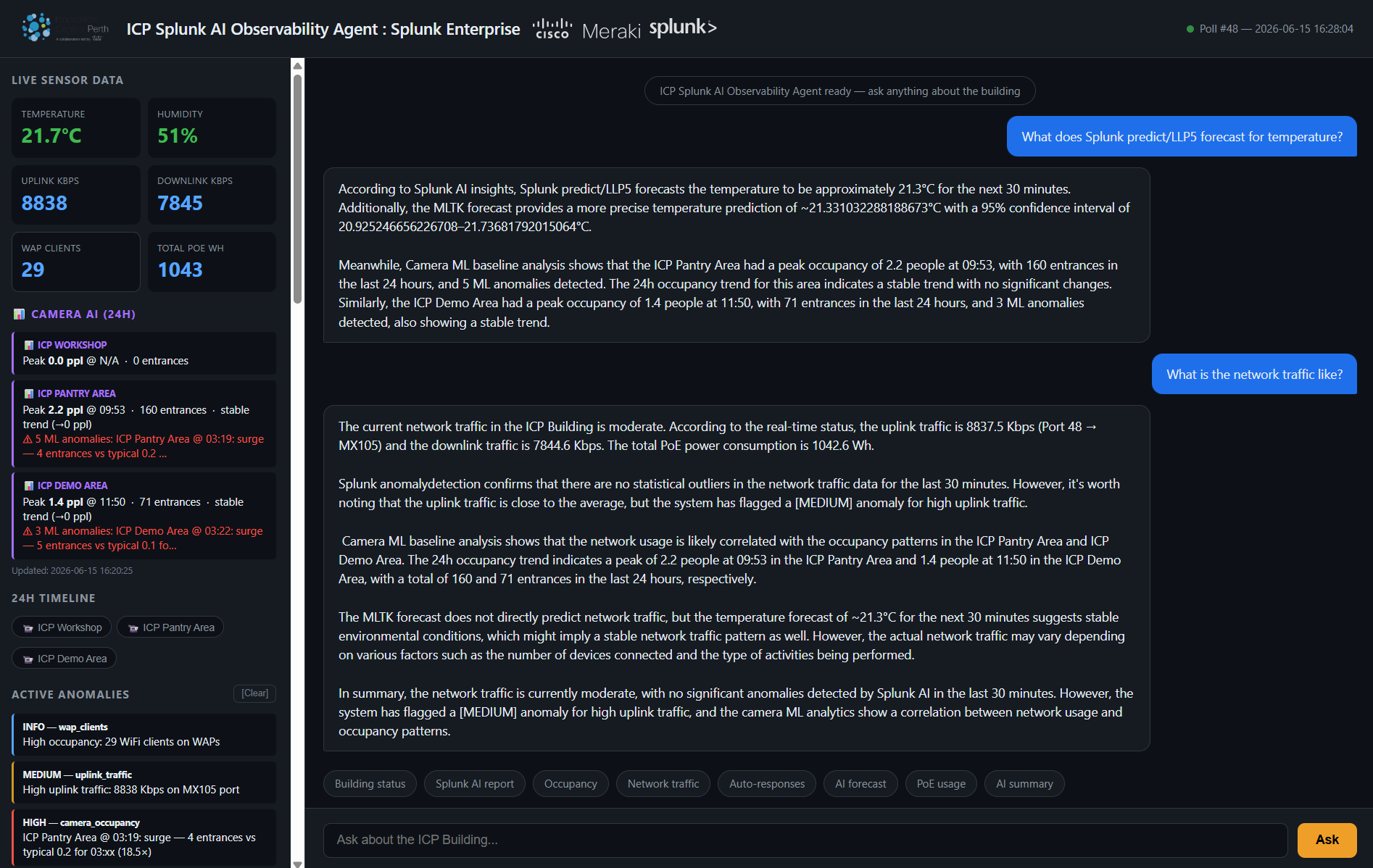Click the 'Live Sensor Data' heading
The image size is (1373, 868).
coord(67,80)
